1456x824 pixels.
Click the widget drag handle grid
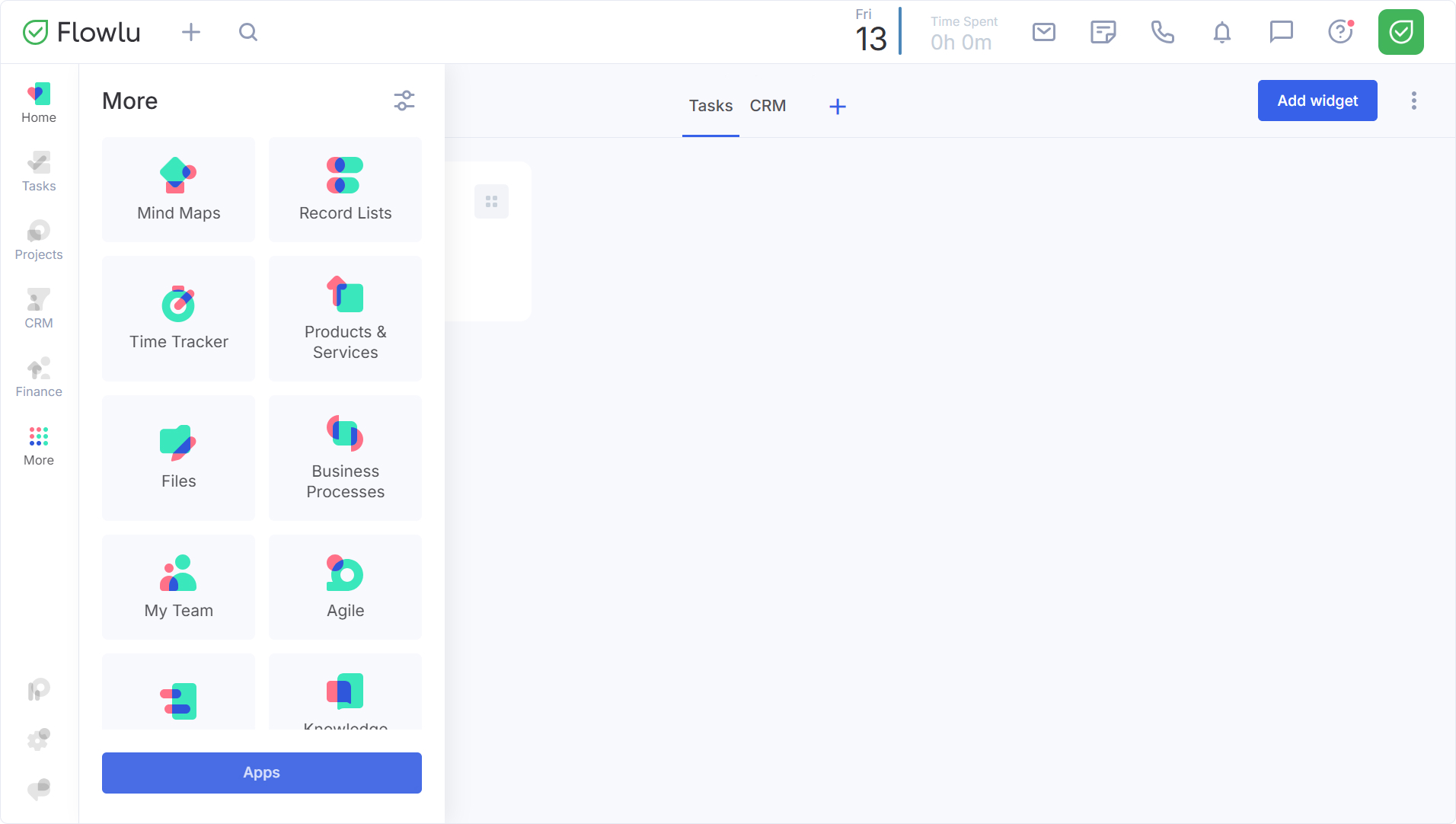click(x=491, y=202)
